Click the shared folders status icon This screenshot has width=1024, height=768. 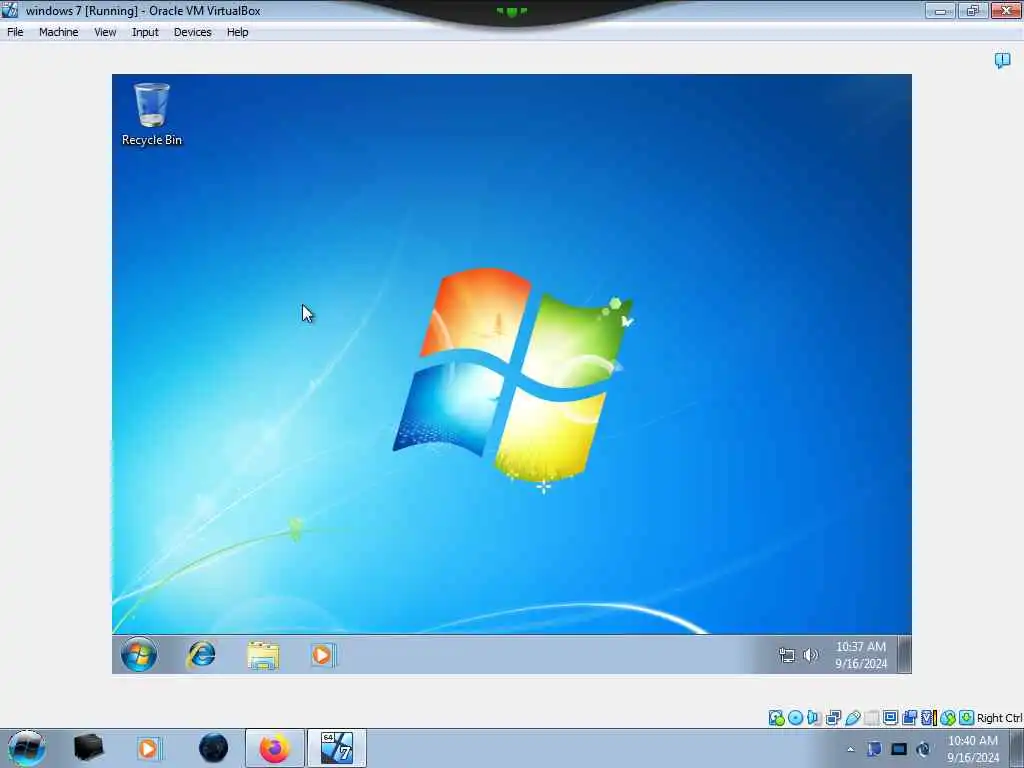tap(871, 718)
